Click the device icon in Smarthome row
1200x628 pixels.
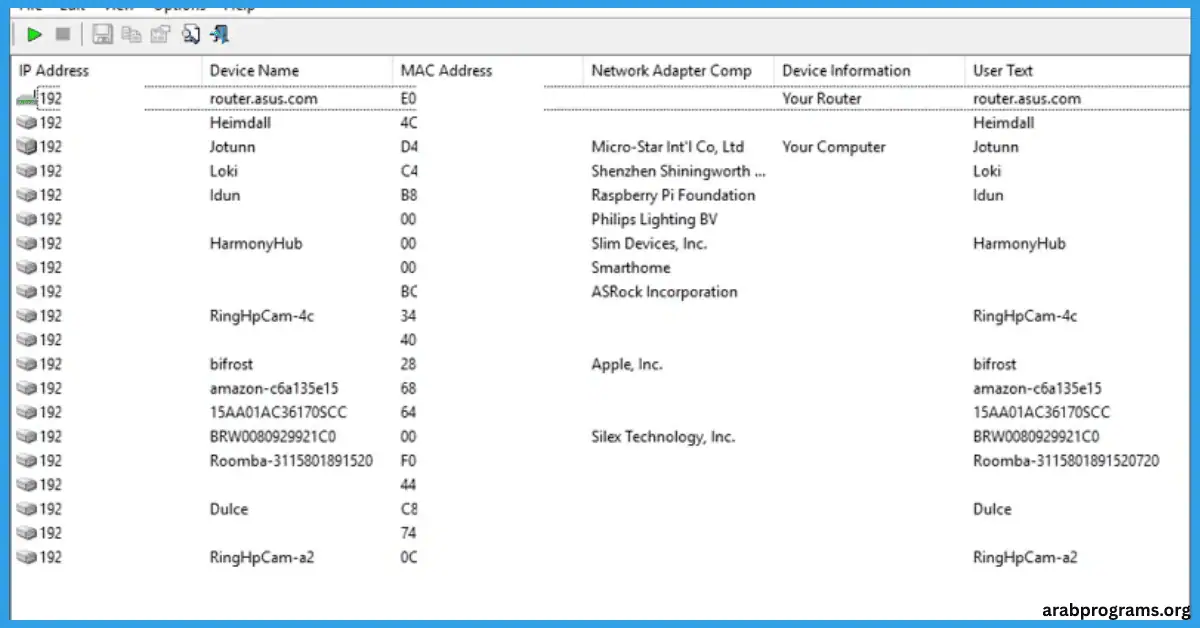point(26,267)
